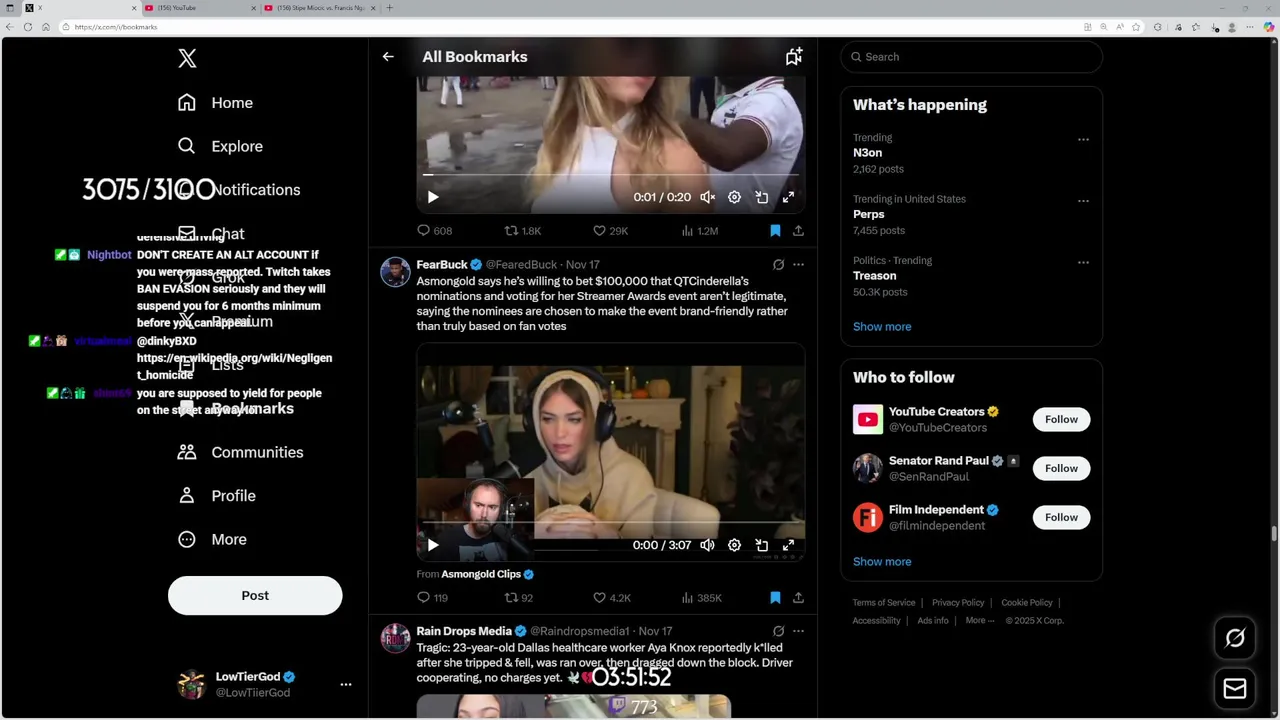The height and width of the screenshot is (720, 1280).
Task: Play the Asmongold clip video
Action: point(433,546)
